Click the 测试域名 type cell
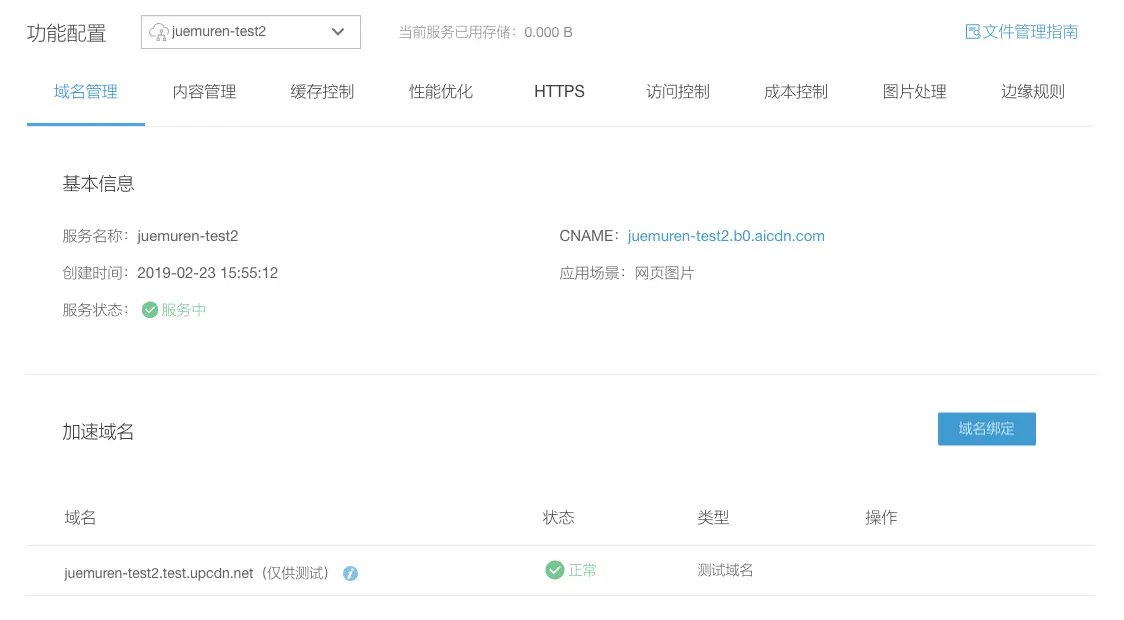 [x=725, y=570]
